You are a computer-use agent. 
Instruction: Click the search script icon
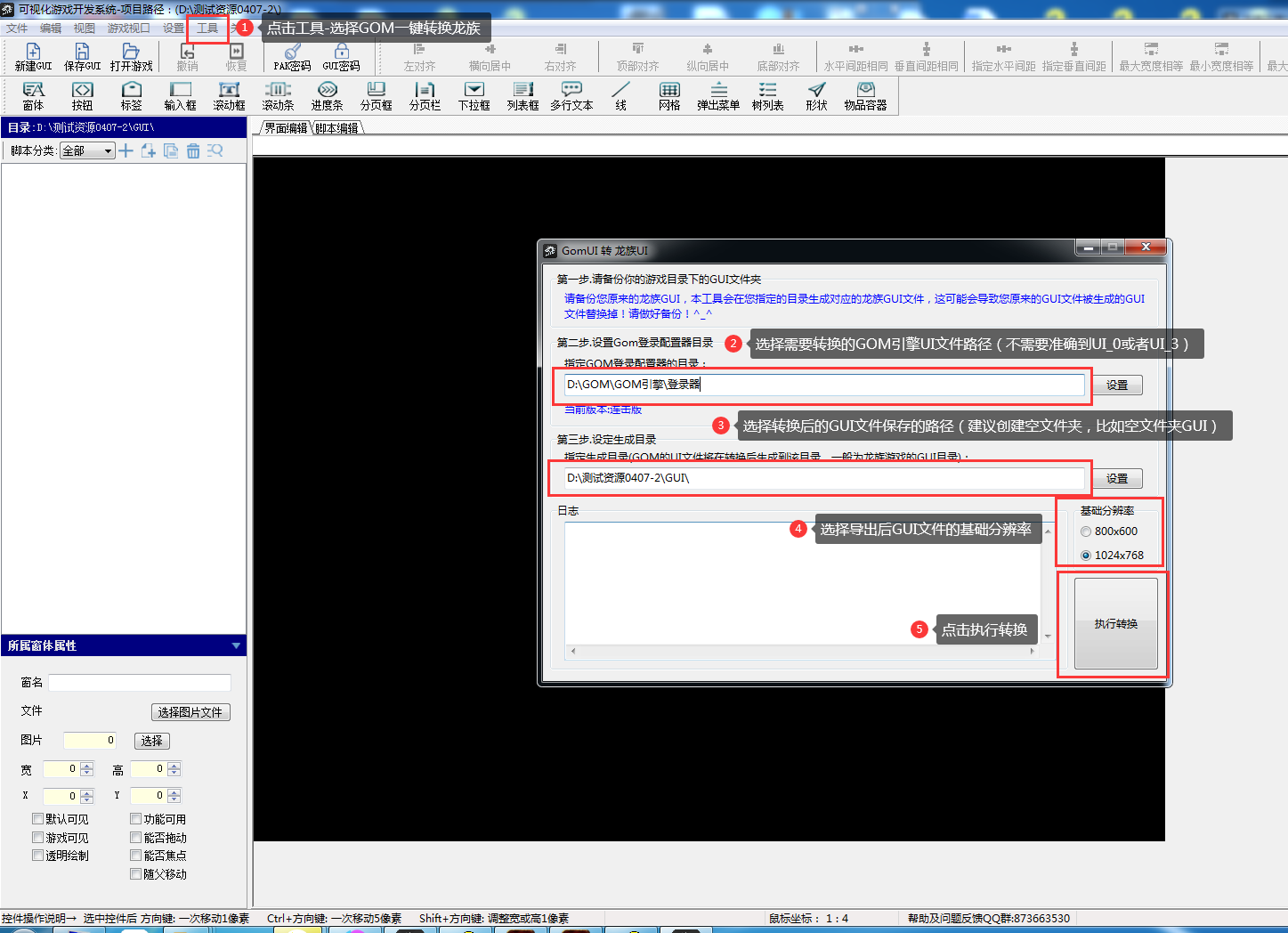(x=215, y=150)
